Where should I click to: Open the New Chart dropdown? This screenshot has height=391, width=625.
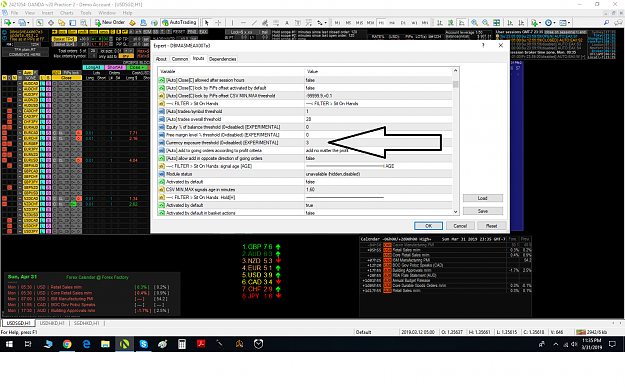click(9, 23)
